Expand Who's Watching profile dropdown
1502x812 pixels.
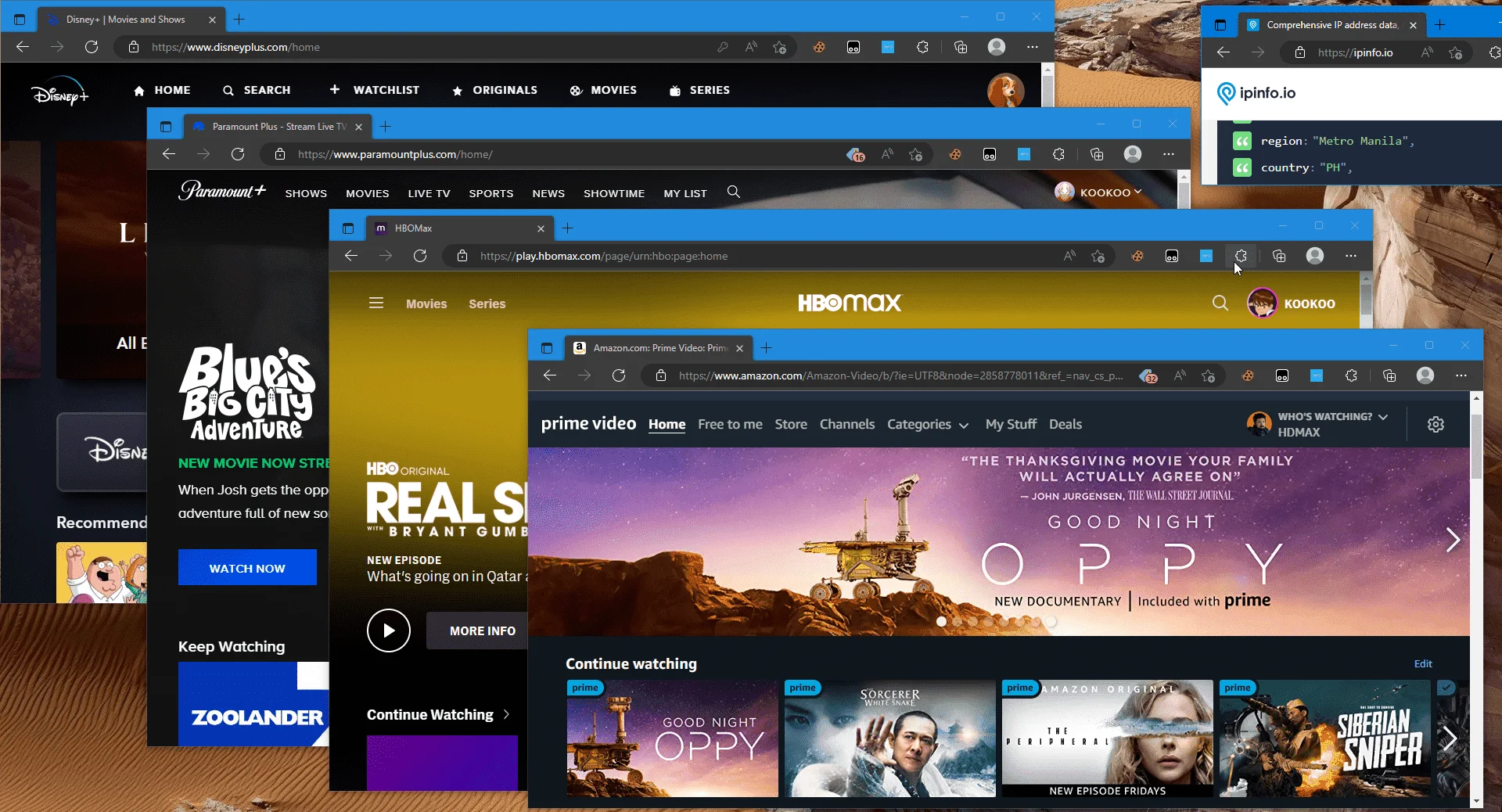click(x=1317, y=424)
